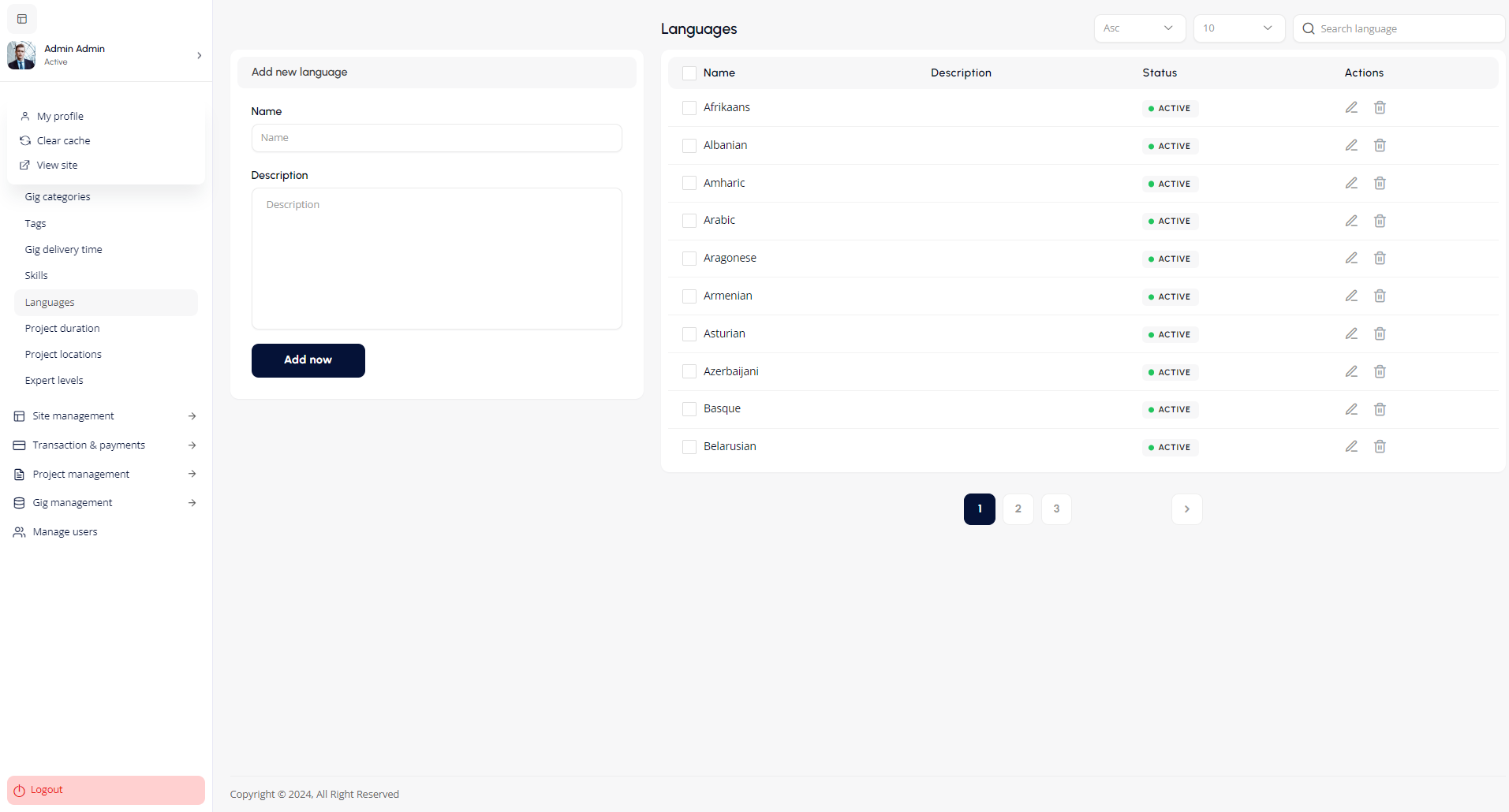Click trash icon in Armenian row
Image resolution: width=1509 pixels, height=812 pixels.
(x=1380, y=296)
